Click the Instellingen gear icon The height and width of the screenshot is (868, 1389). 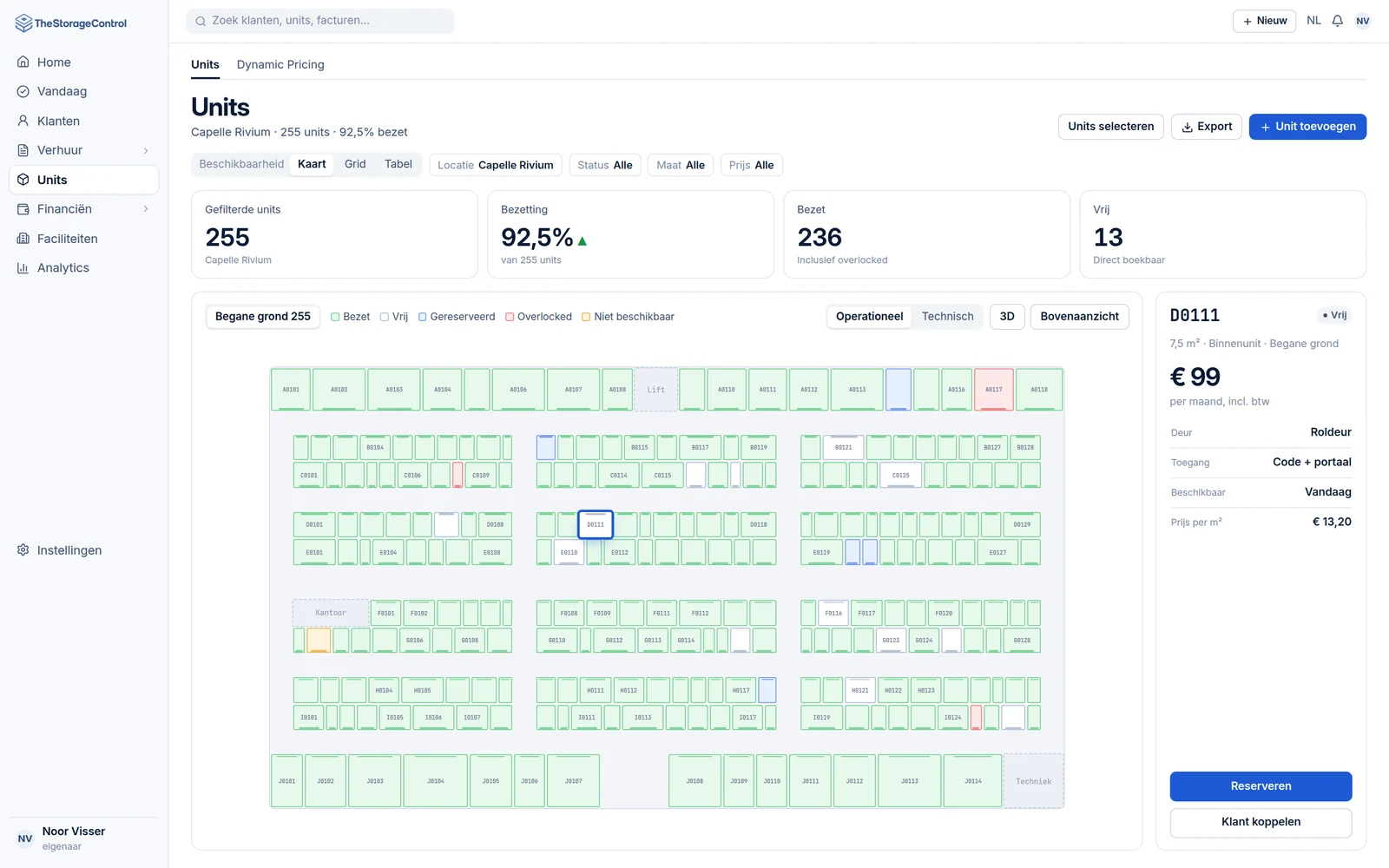(23, 550)
